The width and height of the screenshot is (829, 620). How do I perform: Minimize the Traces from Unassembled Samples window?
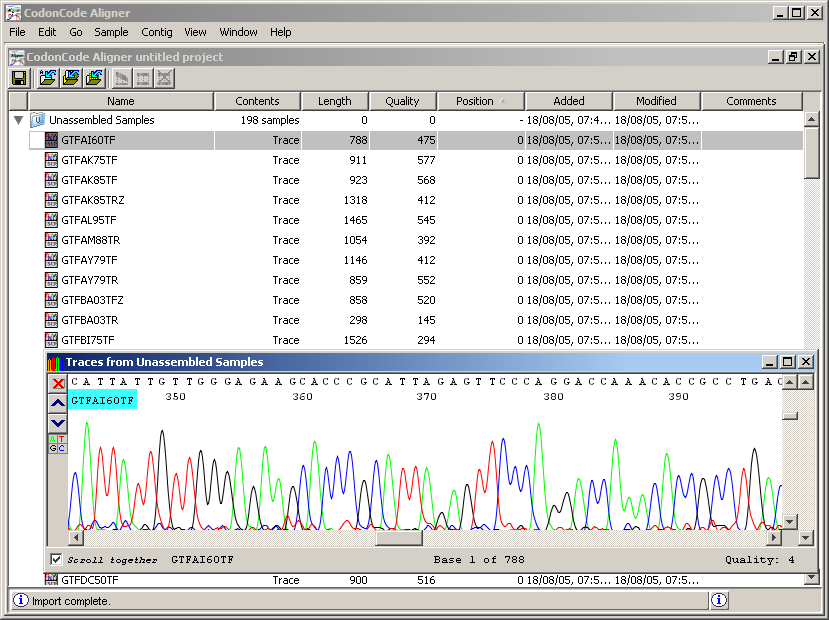tap(770, 362)
